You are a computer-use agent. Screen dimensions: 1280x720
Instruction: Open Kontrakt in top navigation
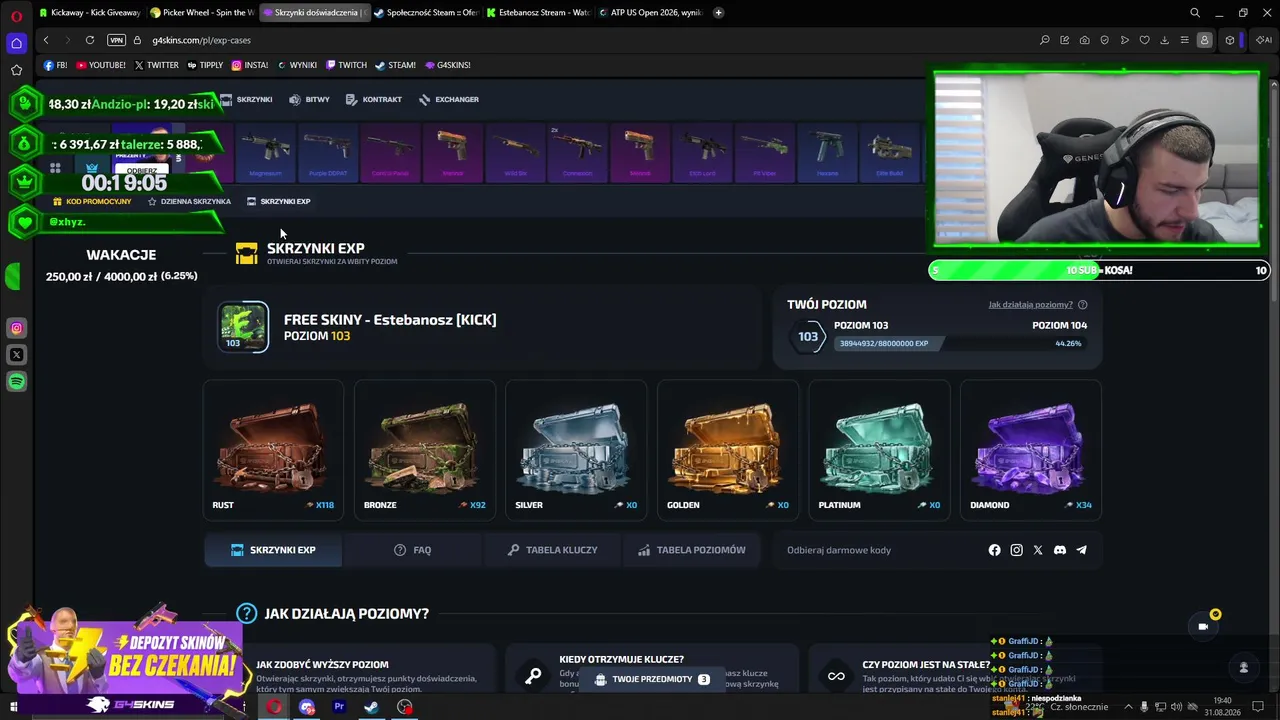[x=373, y=99]
